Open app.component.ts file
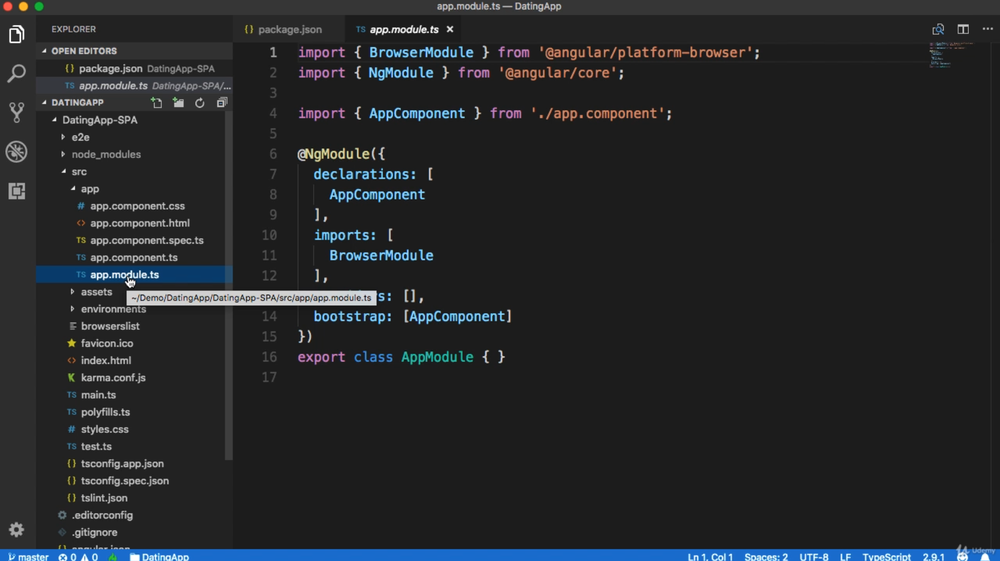This screenshot has width=1000, height=561. pyautogui.click(x=134, y=258)
